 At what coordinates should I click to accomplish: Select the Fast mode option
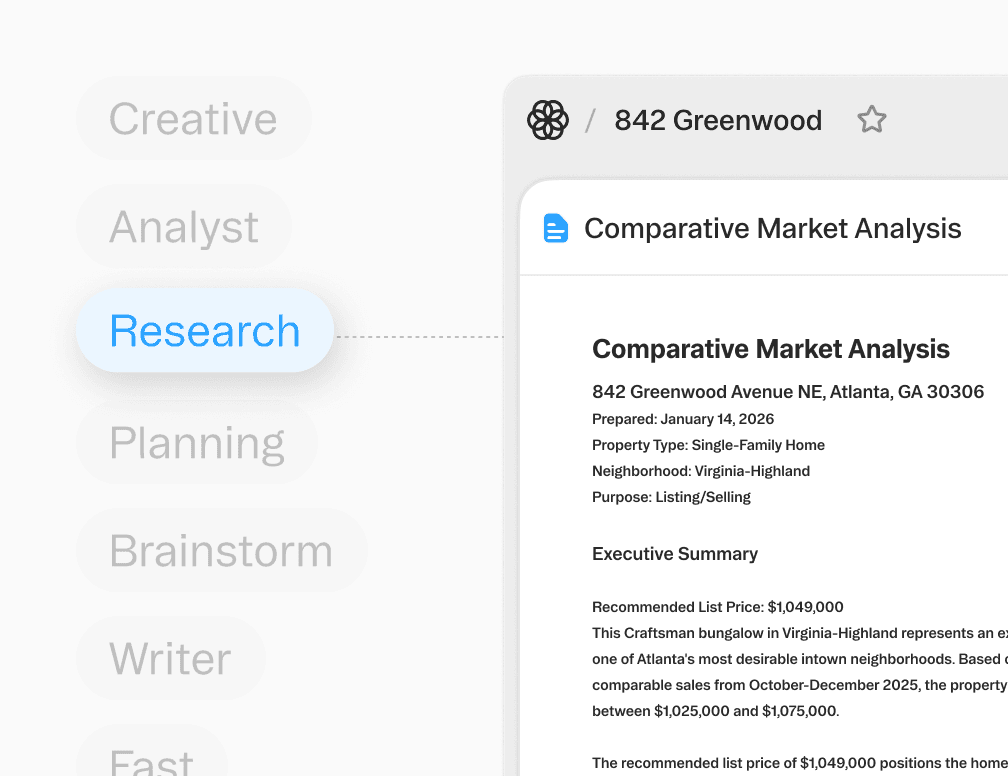point(152,758)
